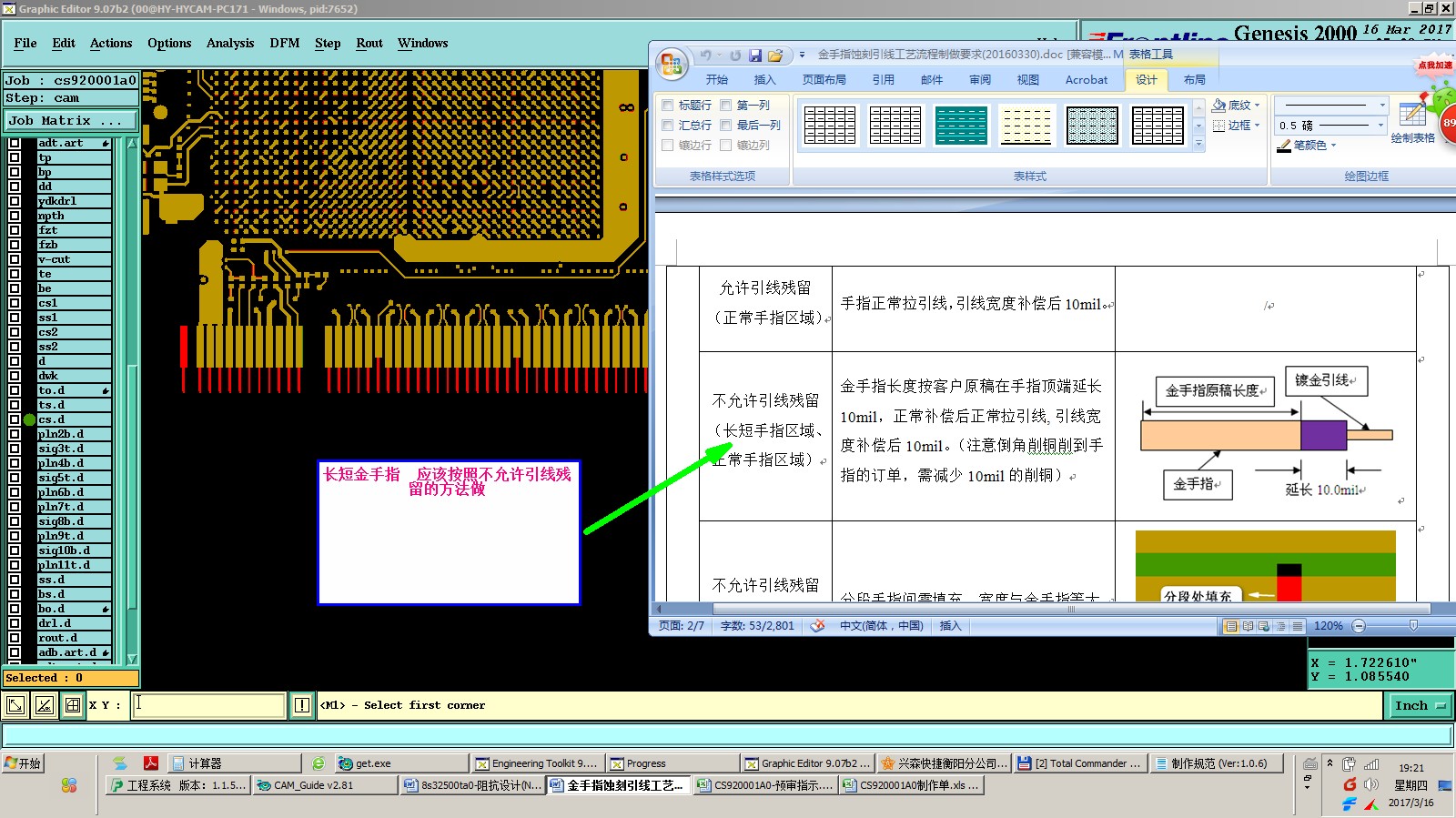
Task: Open quick access toolbar customize arrow
Action: tap(802, 56)
